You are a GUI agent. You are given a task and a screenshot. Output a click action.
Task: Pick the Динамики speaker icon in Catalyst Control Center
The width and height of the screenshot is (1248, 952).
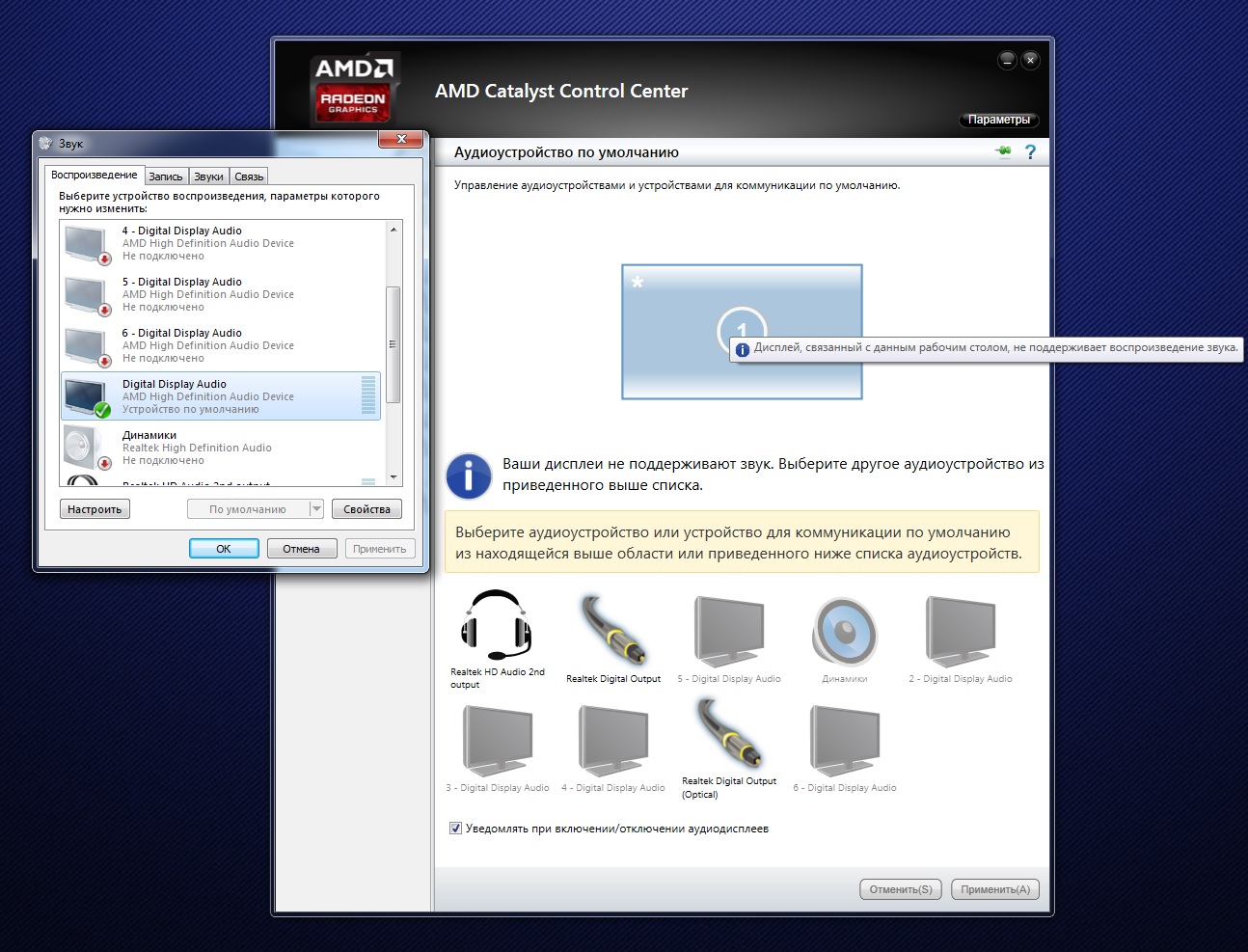tap(845, 632)
